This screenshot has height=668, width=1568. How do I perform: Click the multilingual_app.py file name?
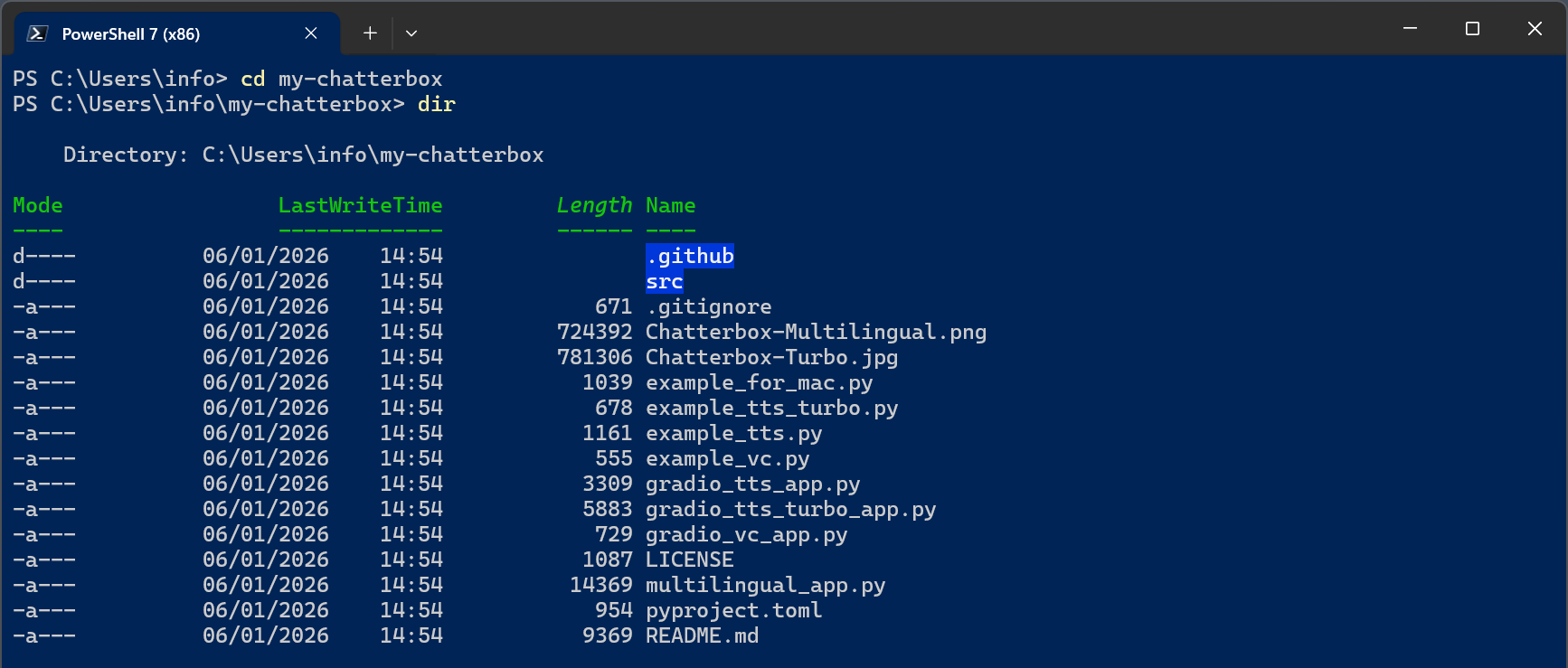765,586
